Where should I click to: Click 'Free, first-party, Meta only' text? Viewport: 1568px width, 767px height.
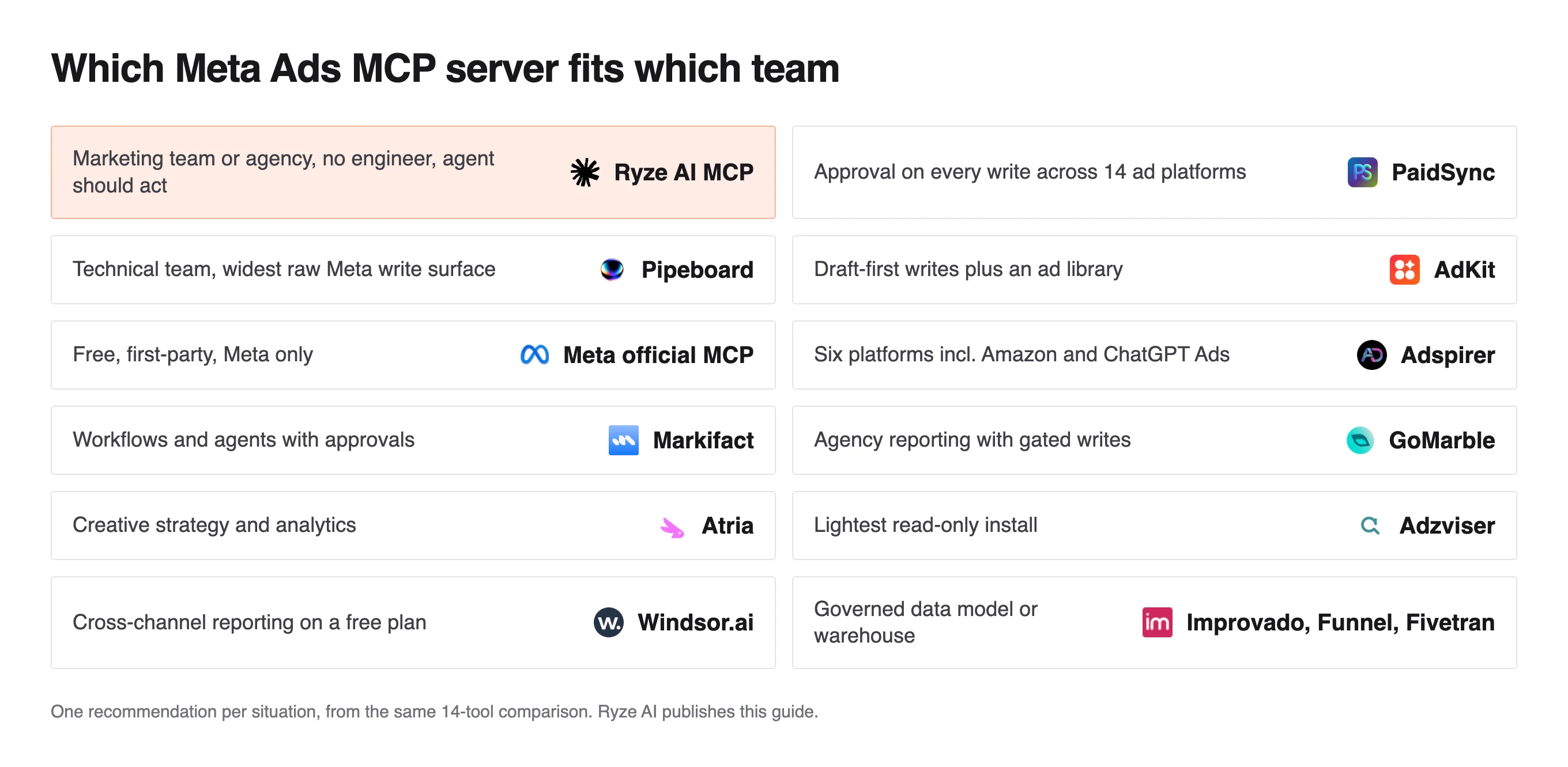click(193, 354)
